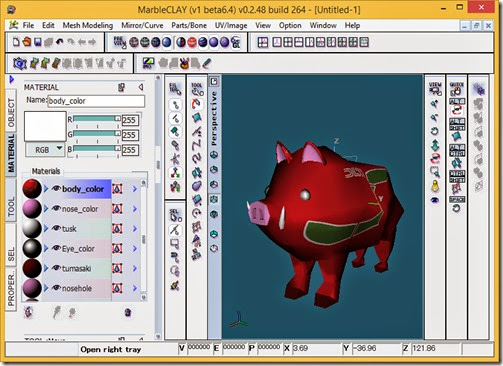
Task: Expand the body_color material arrow
Action: click(x=46, y=189)
